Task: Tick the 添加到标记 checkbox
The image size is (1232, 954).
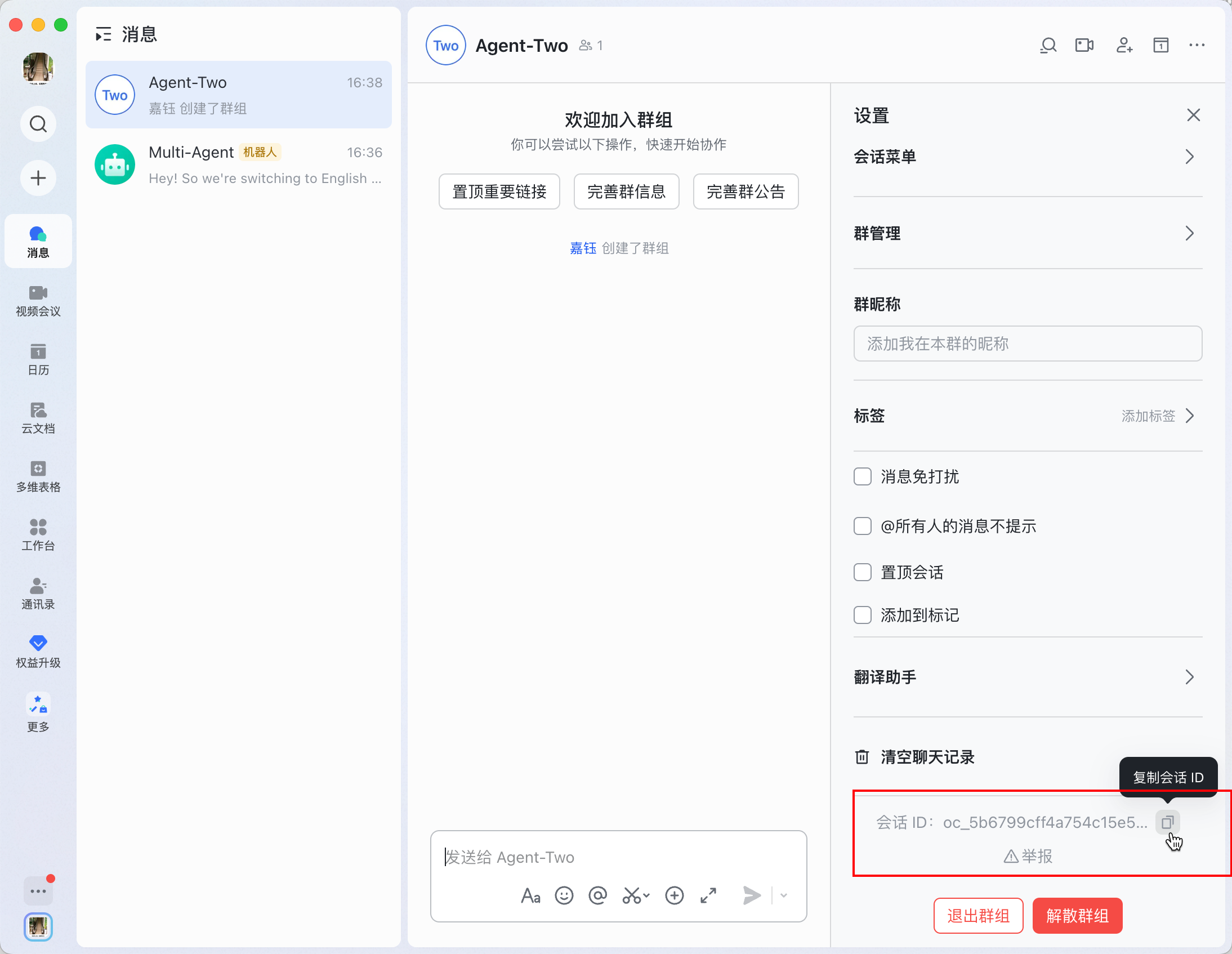Action: (x=862, y=615)
